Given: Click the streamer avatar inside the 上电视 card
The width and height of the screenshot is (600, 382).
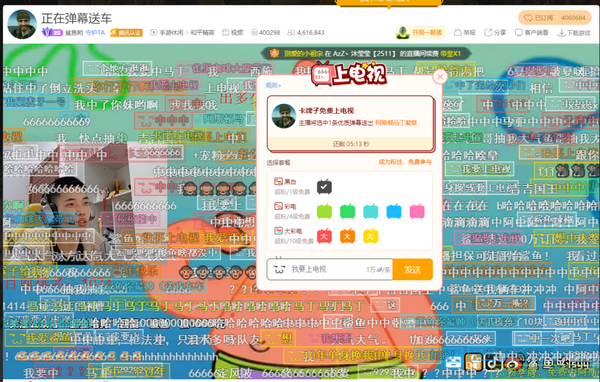Looking at the screenshot, I should pyautogui.click(x=284, y=116).
